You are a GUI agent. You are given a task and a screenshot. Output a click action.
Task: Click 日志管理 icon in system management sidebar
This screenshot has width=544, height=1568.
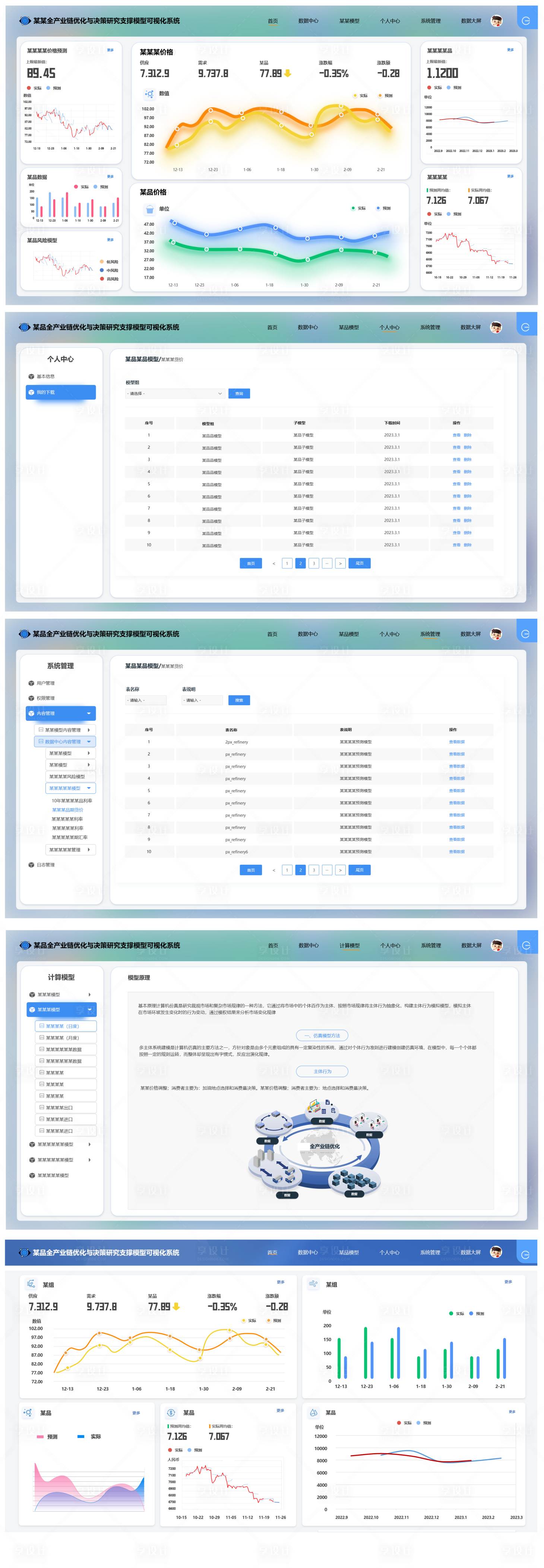pyautogui.click(x=31, y=864)
